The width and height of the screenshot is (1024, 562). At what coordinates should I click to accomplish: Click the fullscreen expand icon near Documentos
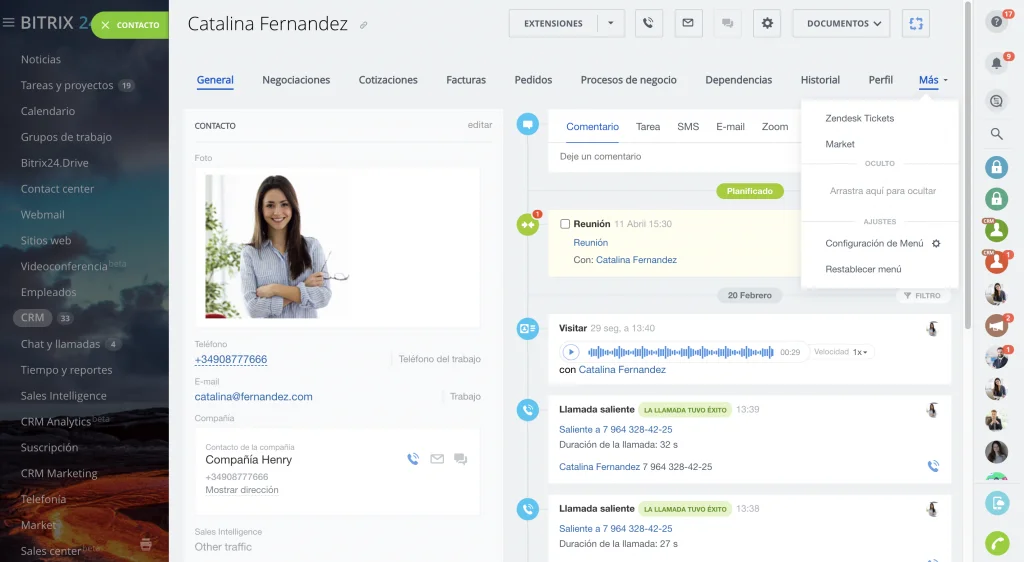(x=915, y=23)
